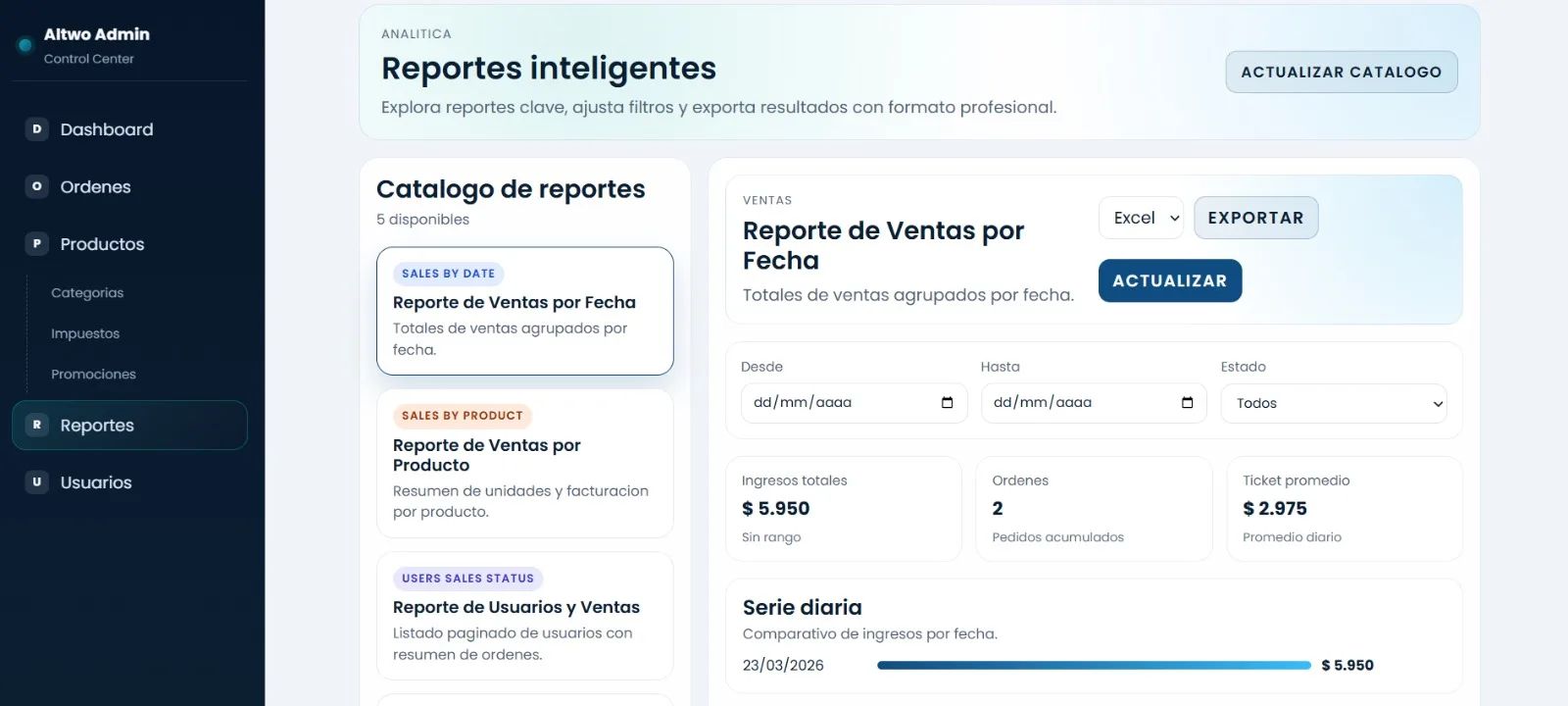The height and width of the screenshot is (706, 1568).
Task: Click the Hasta date input field
Action: (1094, 403)
